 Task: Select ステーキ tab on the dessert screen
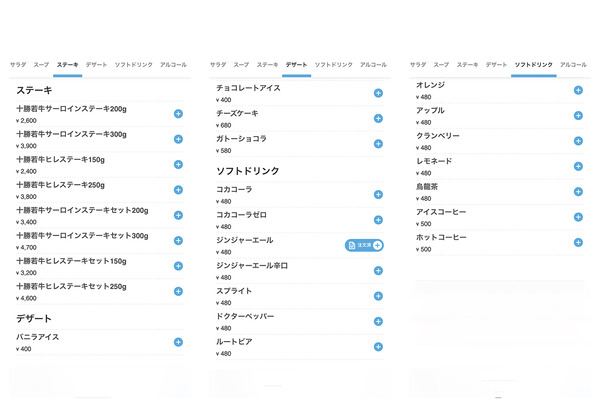(x=267, y=65)
